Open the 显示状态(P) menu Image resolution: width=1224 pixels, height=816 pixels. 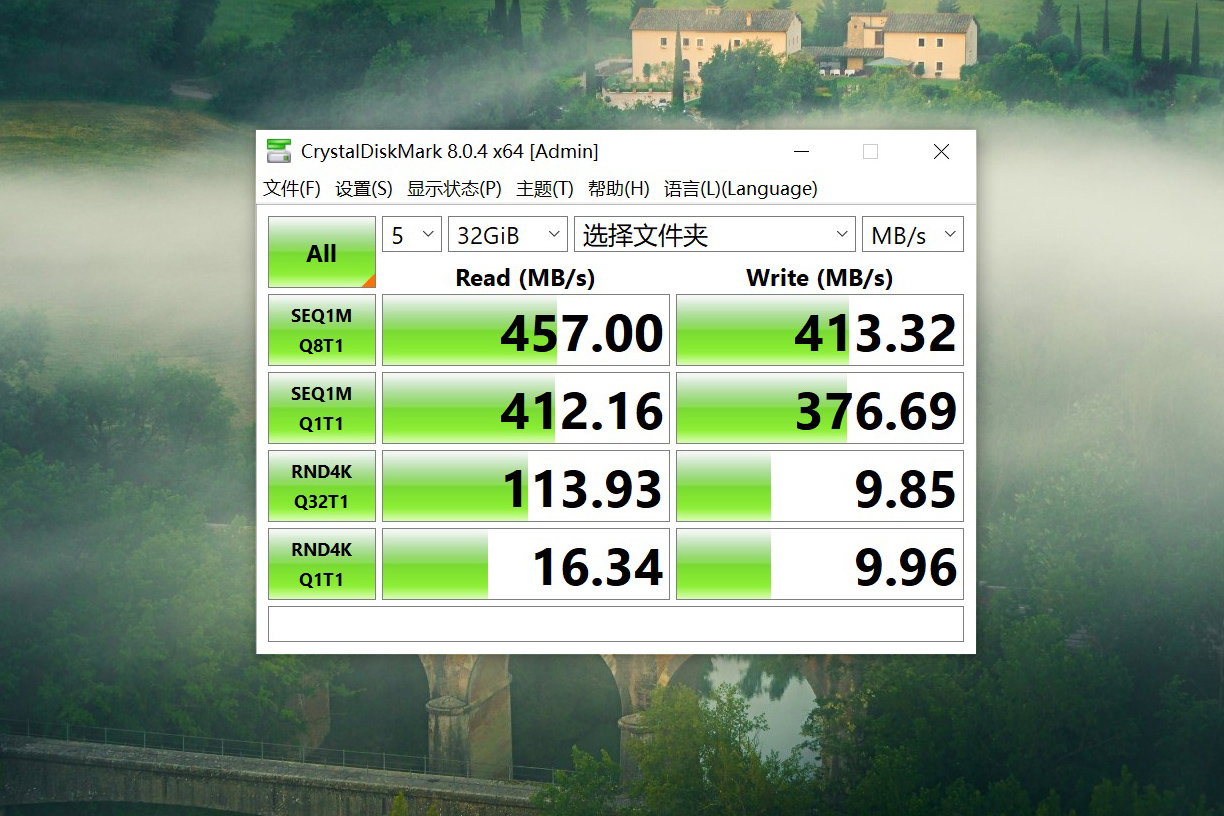454,188
